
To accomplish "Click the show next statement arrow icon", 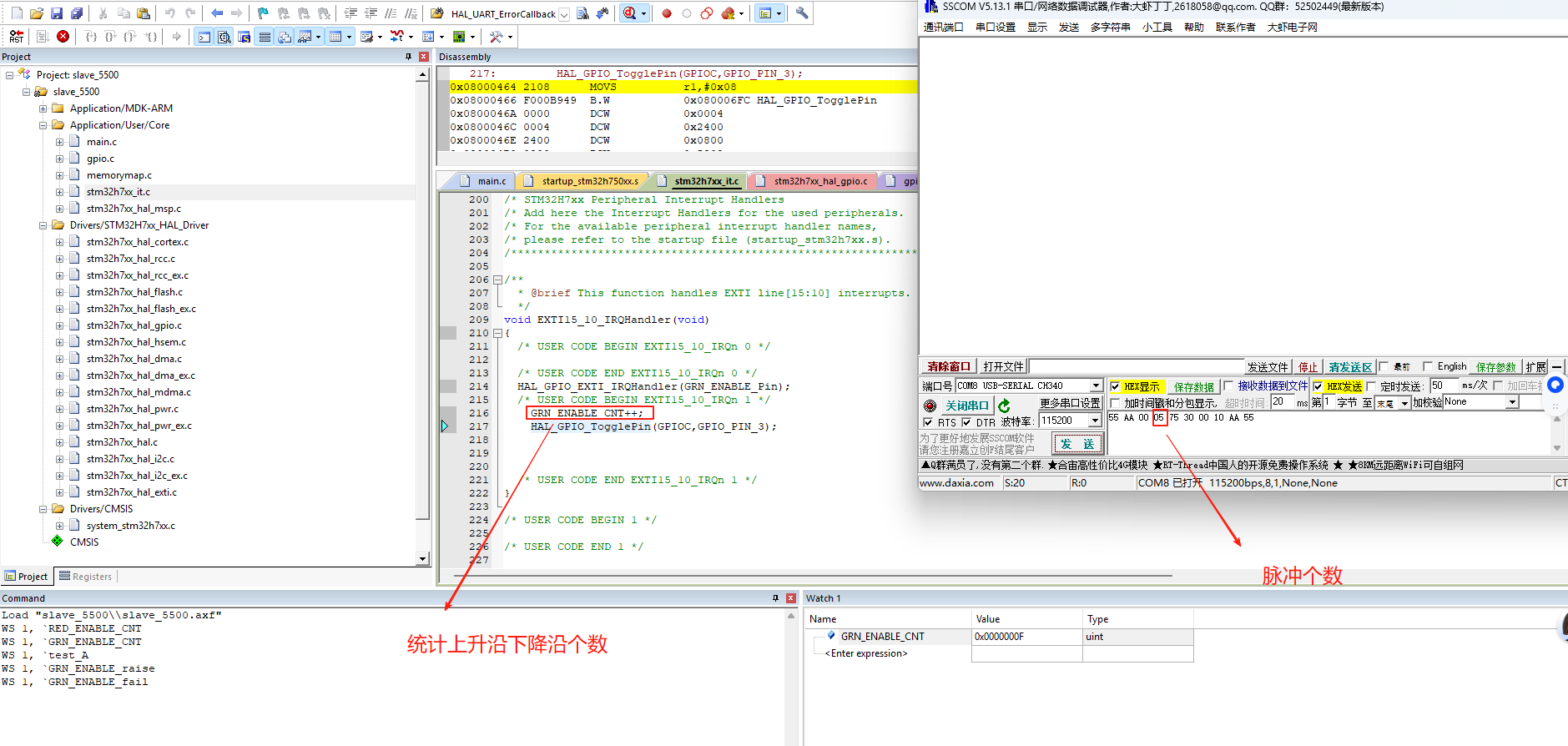I will (x=176, y=37).
